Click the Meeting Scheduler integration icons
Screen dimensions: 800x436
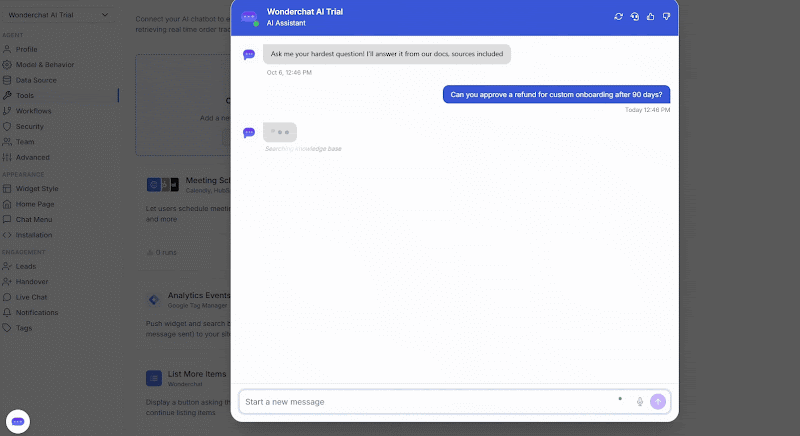[x=163, y=185]
